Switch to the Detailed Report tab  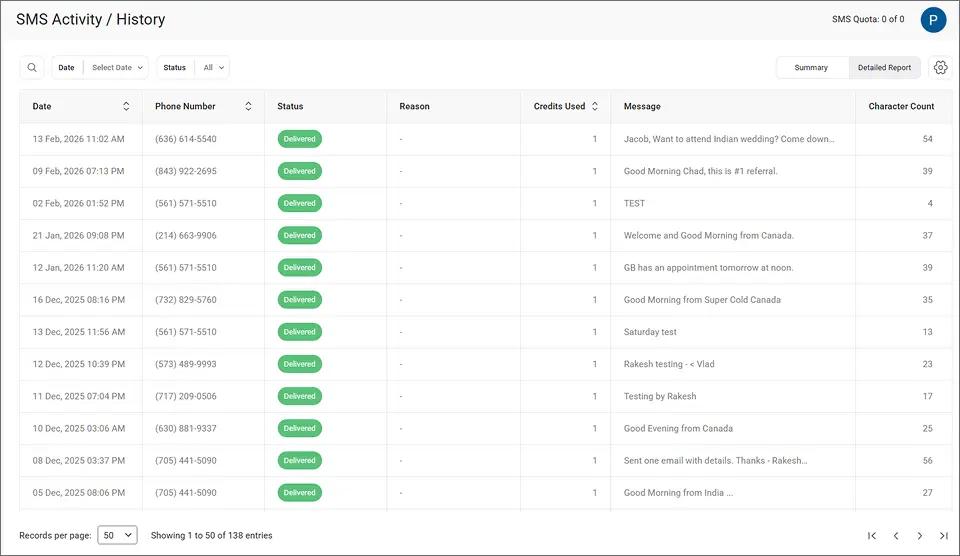(884, 68)
